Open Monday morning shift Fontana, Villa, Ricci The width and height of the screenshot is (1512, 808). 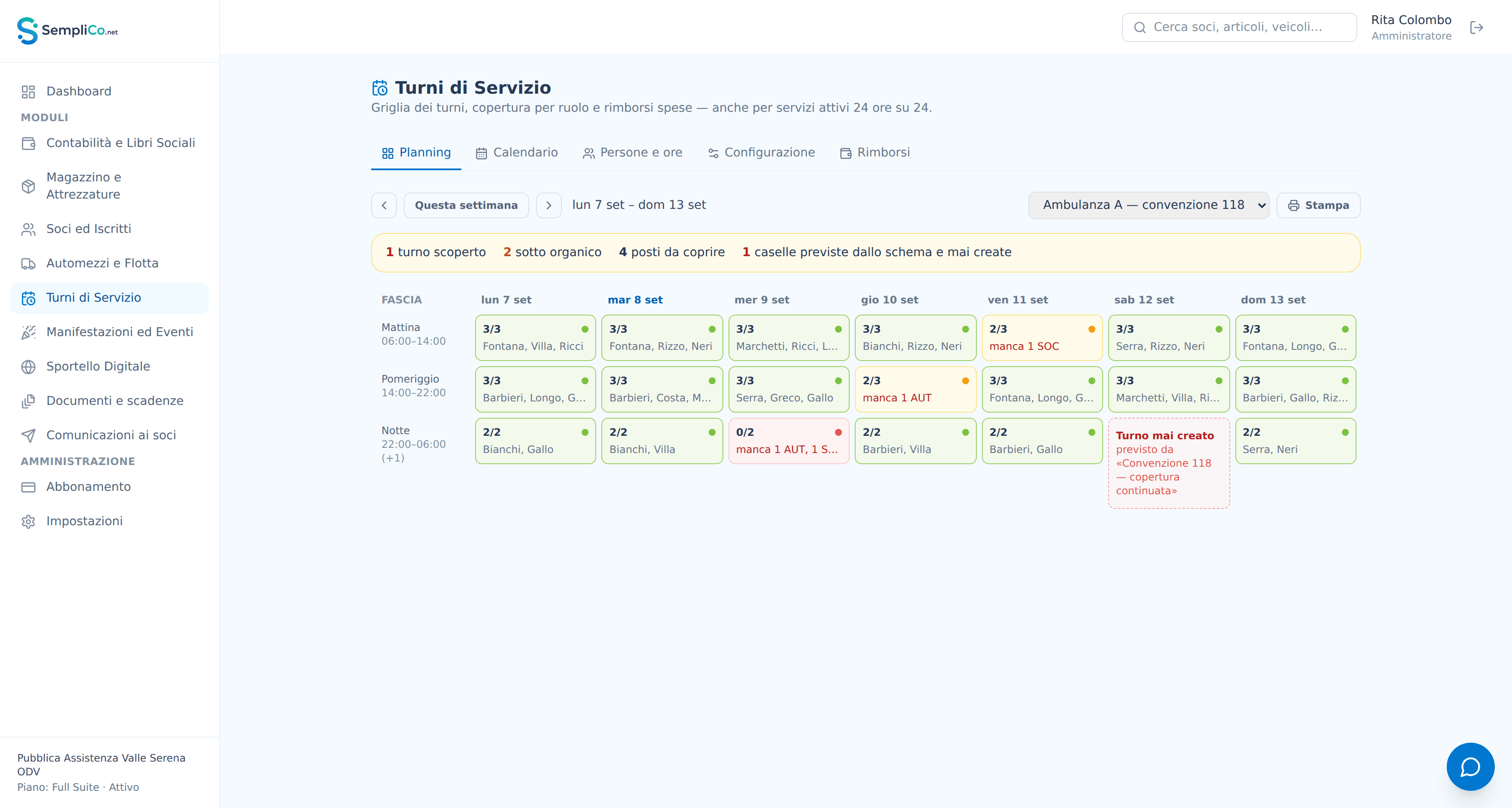coord(535,338)
